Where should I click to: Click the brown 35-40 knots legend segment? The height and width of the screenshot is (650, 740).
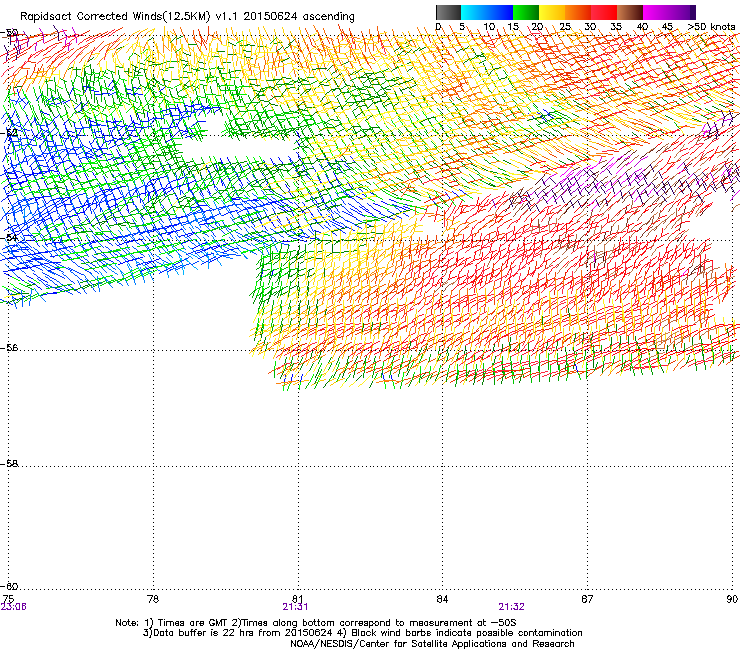(630, 12)
